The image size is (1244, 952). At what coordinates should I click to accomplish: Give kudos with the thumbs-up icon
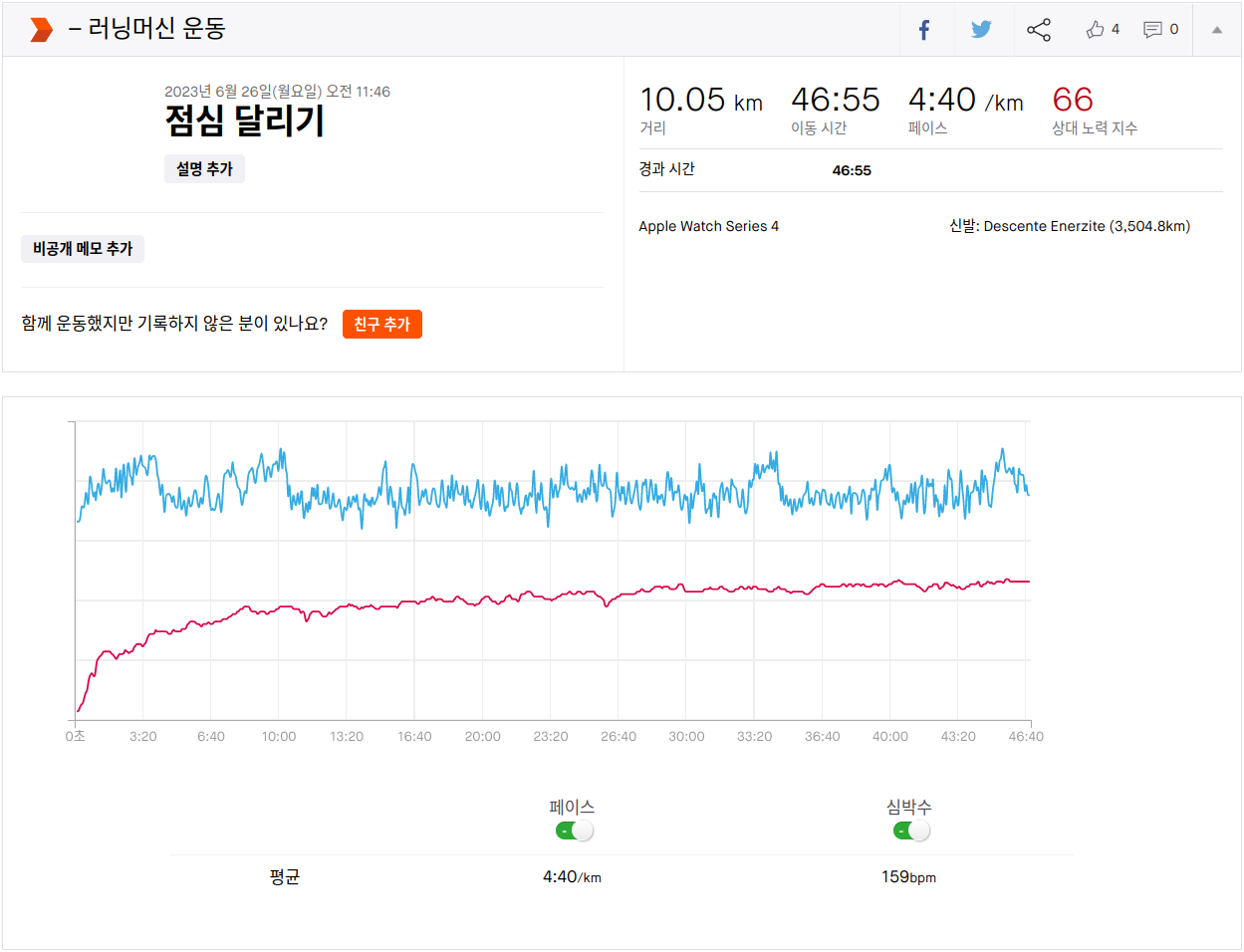(x=1096, y=30)
